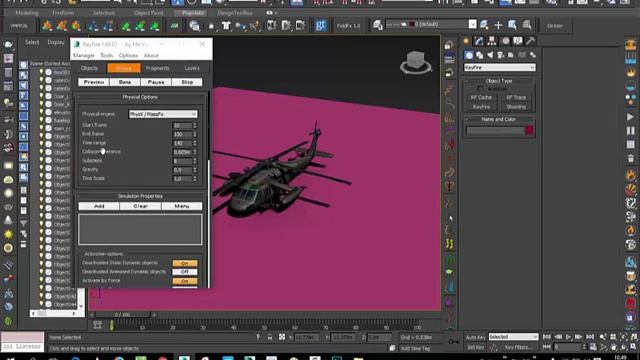Click the shirt icon on main toolbar
Screen dimensions: 640x360
(226, 26)
